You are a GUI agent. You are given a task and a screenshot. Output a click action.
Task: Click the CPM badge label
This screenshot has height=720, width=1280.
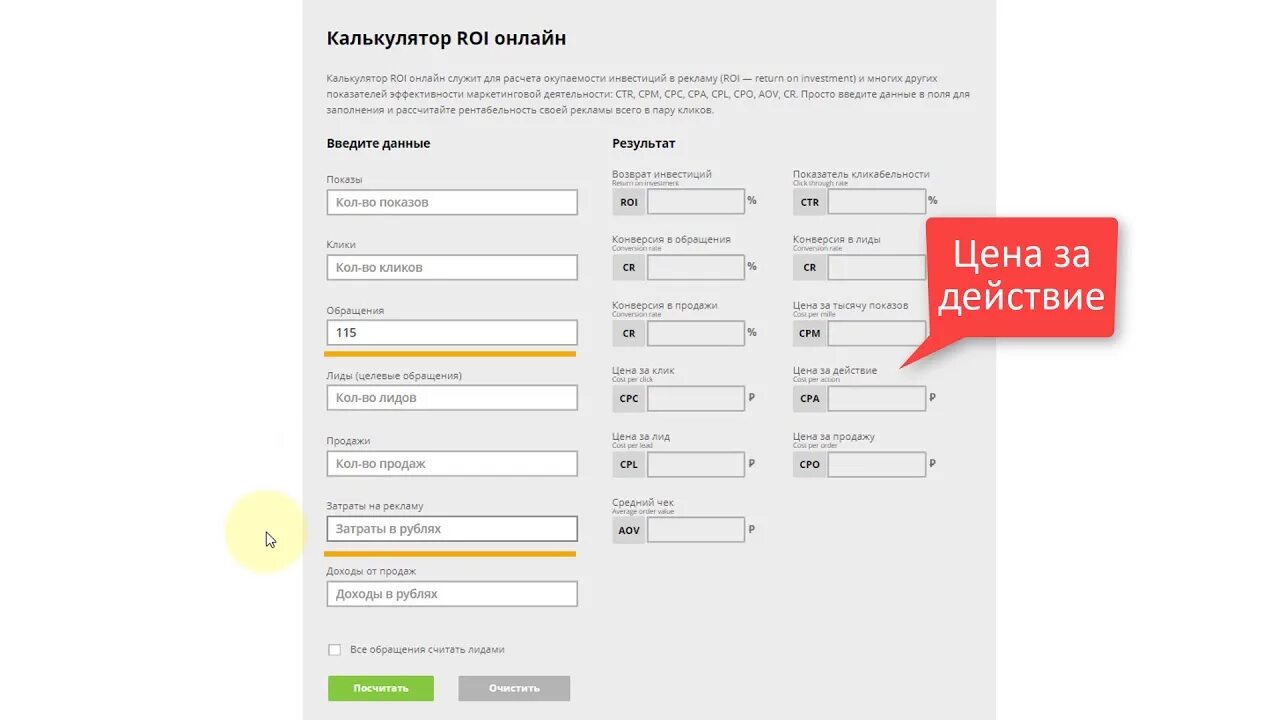point(810,333)
